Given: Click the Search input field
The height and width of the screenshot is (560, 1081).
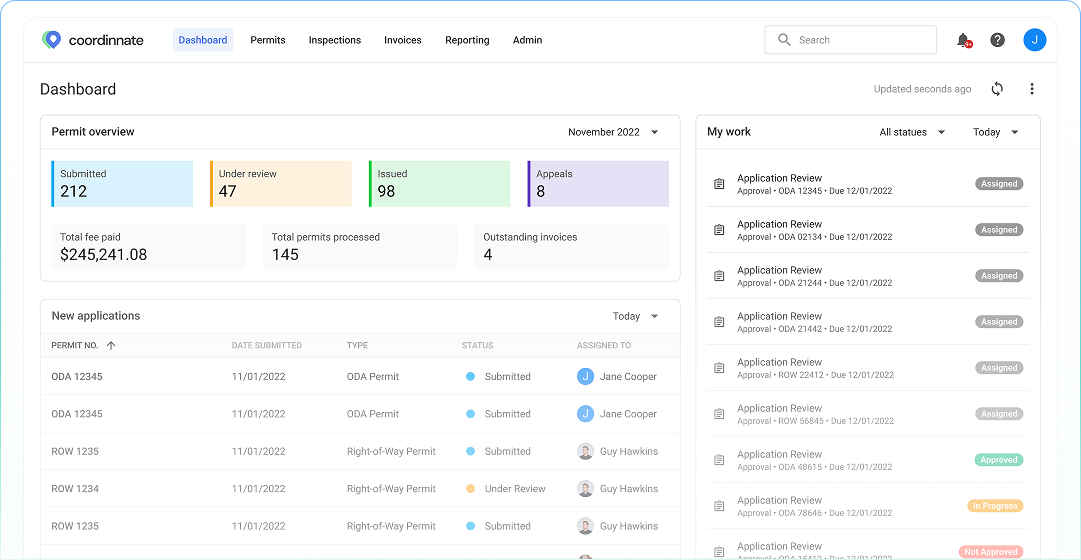Looking at the screenshot, I should pyautogui.click(x=850, y=40).
